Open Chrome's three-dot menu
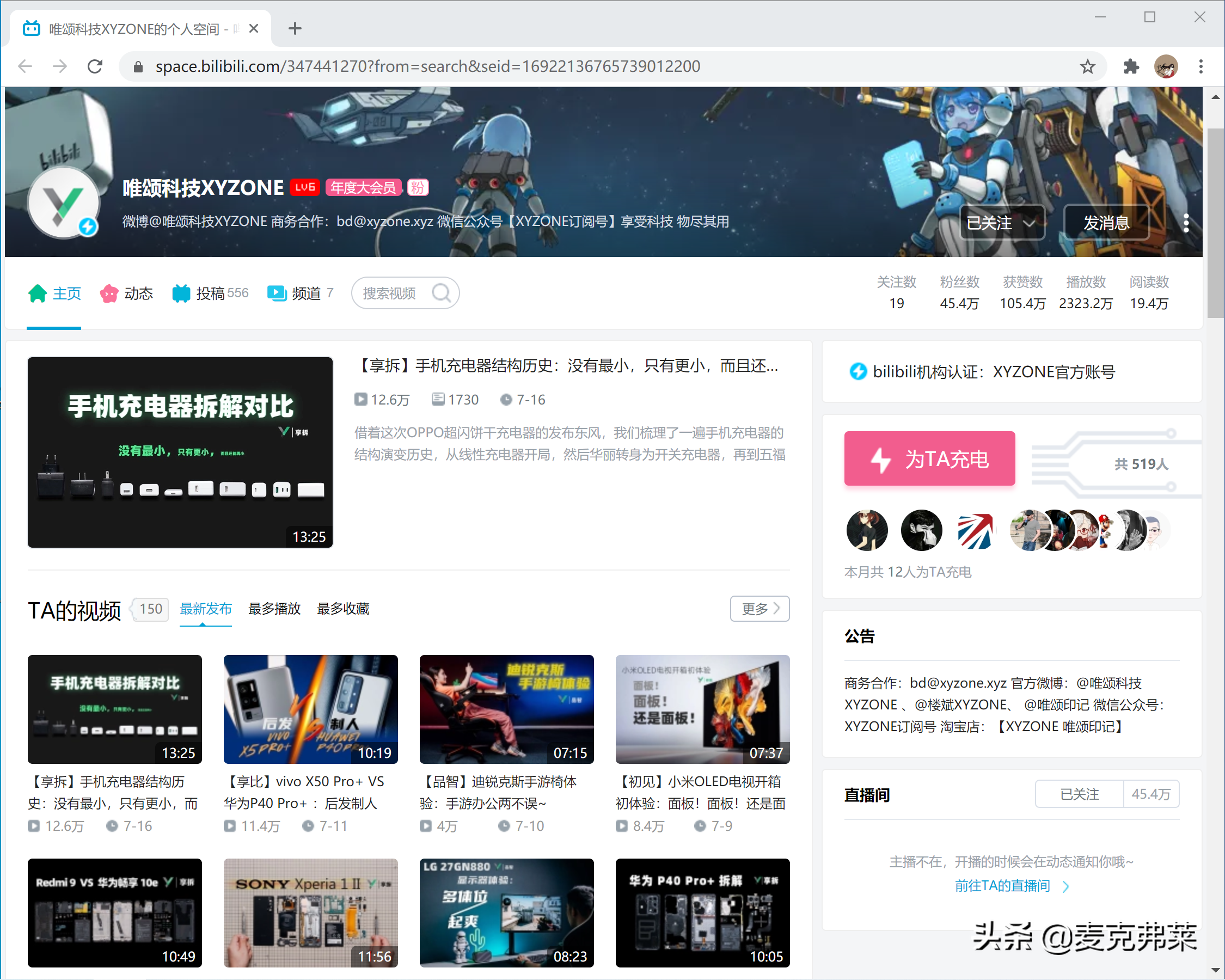1225x980 pixels. (x=1200, y=66)
